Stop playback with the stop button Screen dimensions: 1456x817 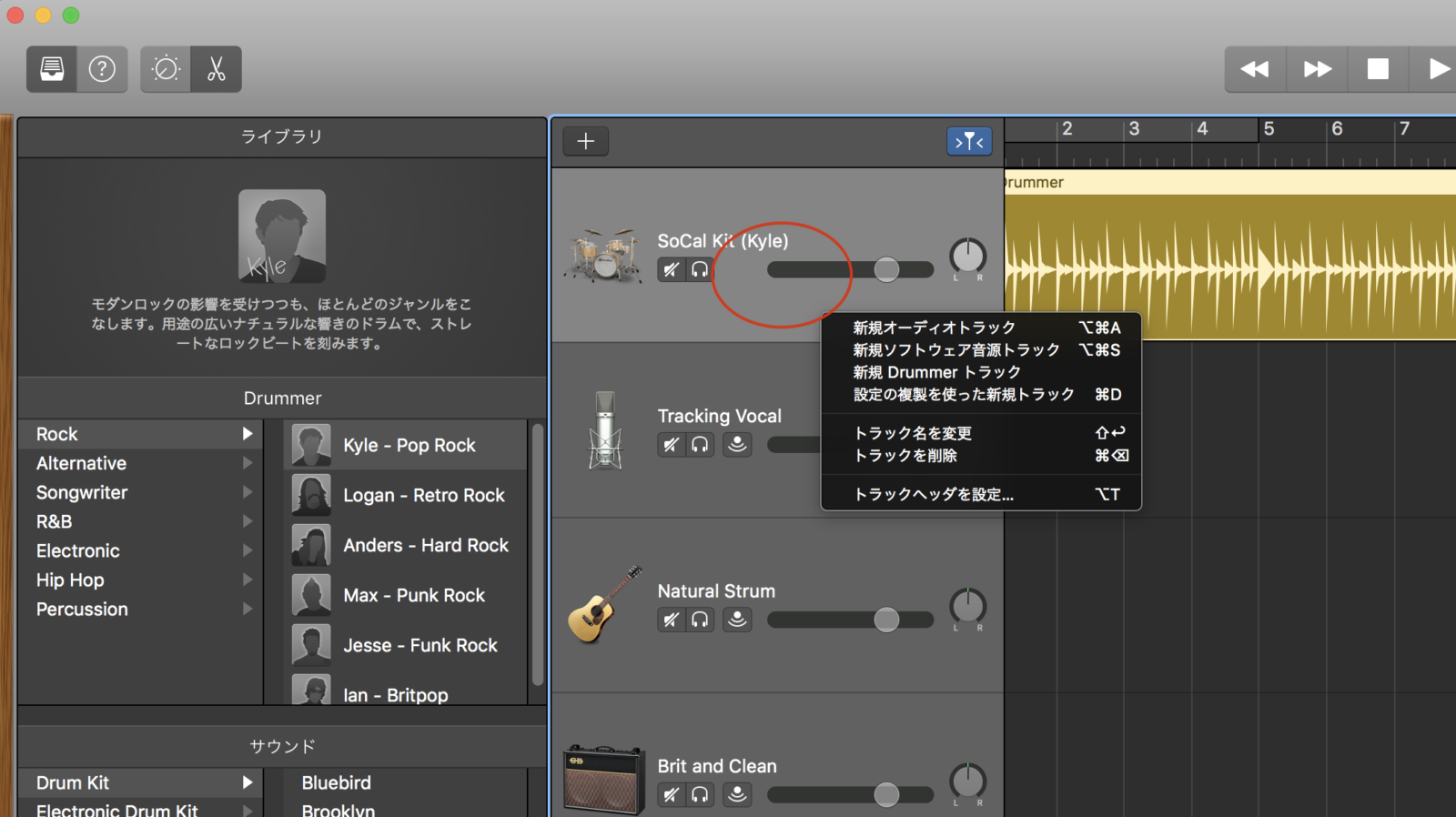pos(1378,69)
